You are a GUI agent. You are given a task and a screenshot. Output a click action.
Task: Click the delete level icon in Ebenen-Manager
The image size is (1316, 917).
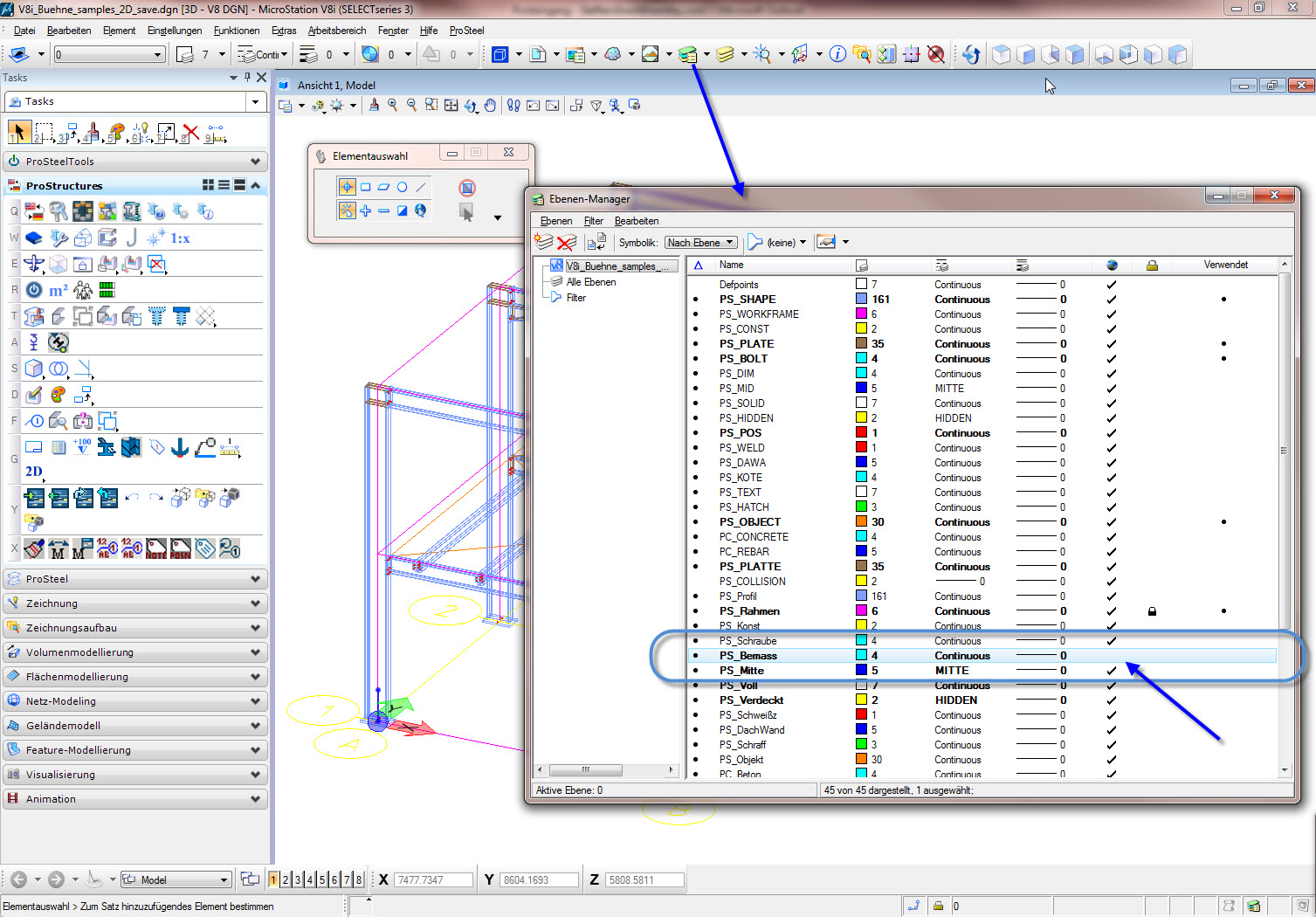click(566, 242)
